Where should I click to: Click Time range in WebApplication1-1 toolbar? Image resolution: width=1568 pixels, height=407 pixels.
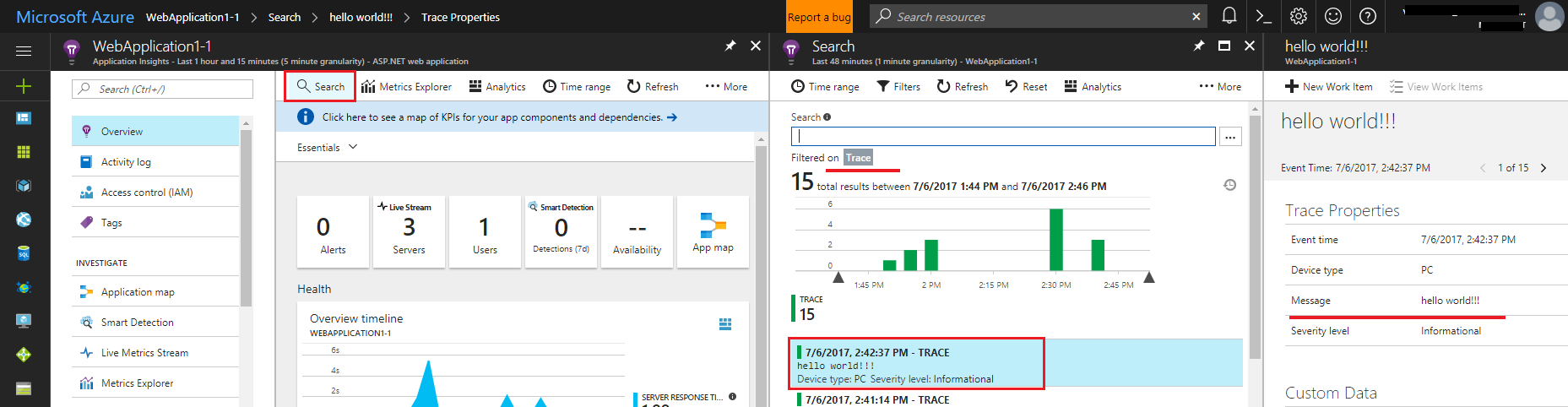point(577,86)
